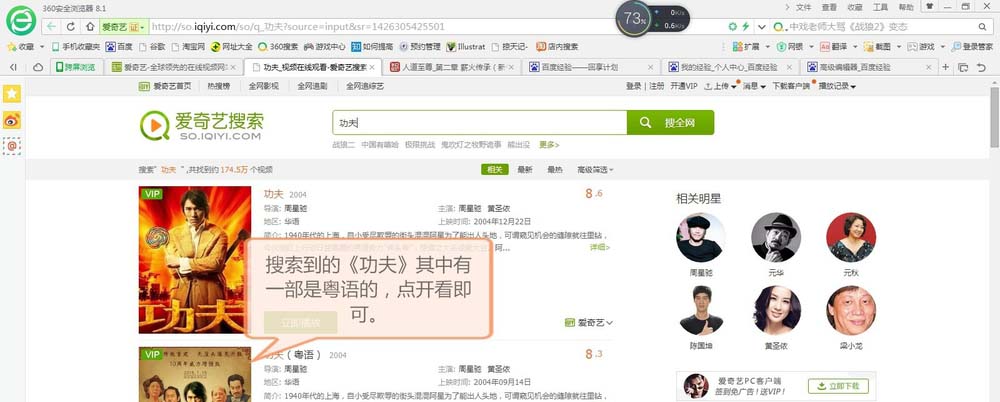Switch to the 人道至尊 tab

pos(452,67)
